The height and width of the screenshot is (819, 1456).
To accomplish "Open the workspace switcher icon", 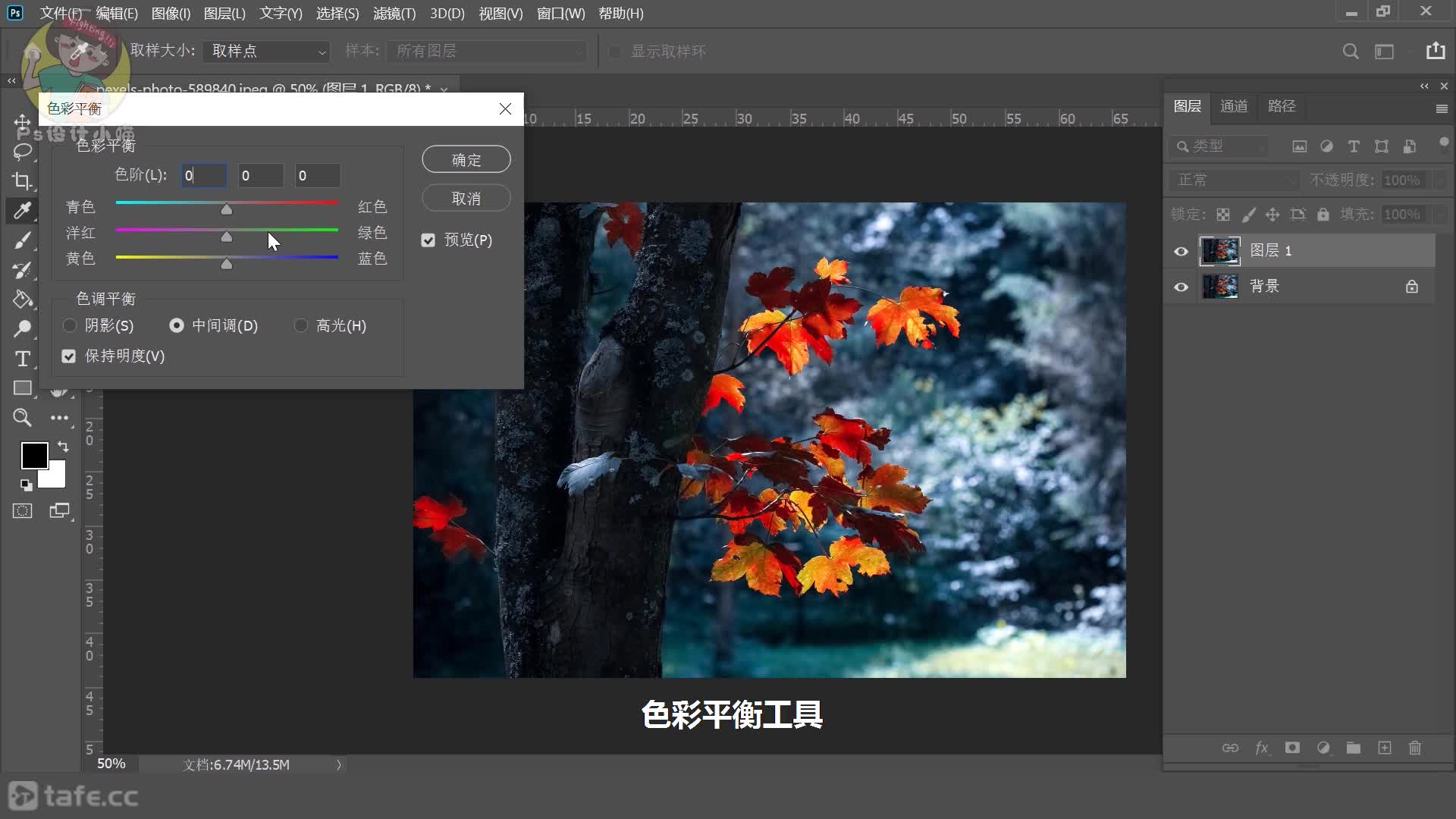I will (x=1385, y=51).
